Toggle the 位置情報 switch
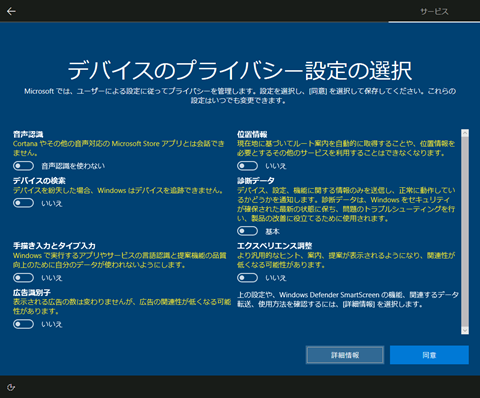480x398 pixels. [x=247, y=166]
